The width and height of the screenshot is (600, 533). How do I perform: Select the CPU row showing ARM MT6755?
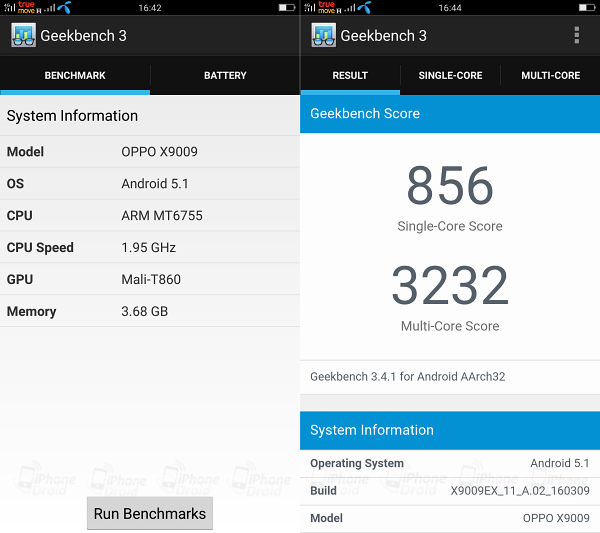[x=150, y=215]
